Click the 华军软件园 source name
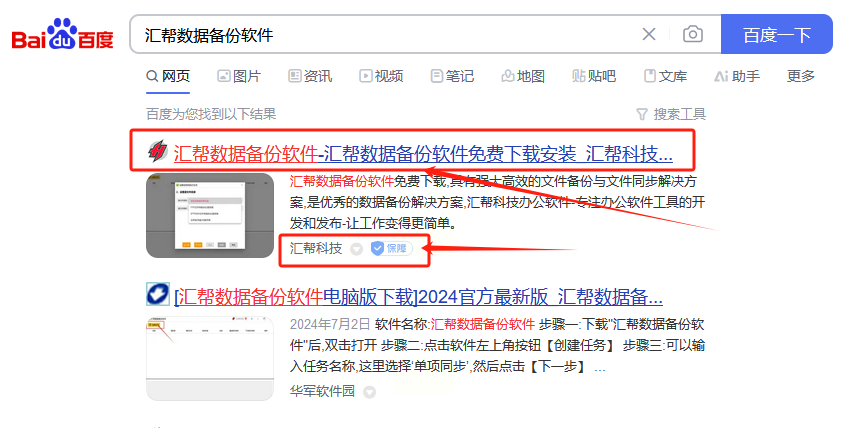 tap(322, 391)
